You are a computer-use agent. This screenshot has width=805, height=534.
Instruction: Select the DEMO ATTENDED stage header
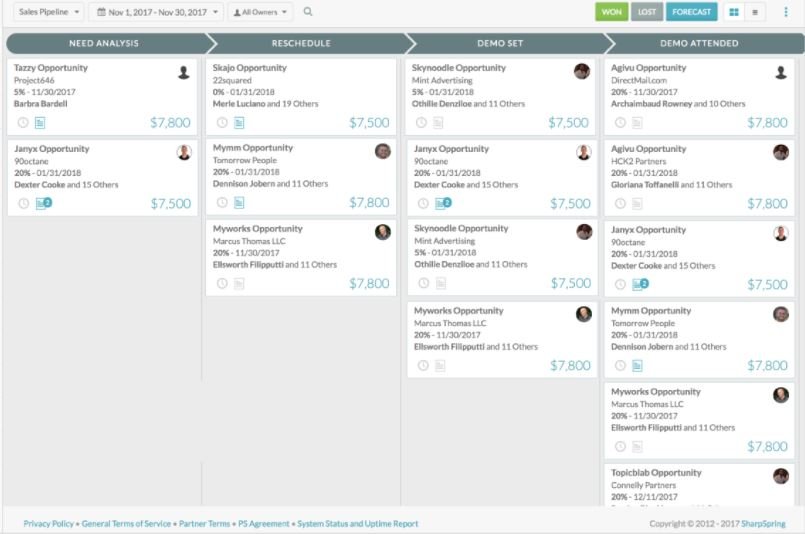point(699,43)
